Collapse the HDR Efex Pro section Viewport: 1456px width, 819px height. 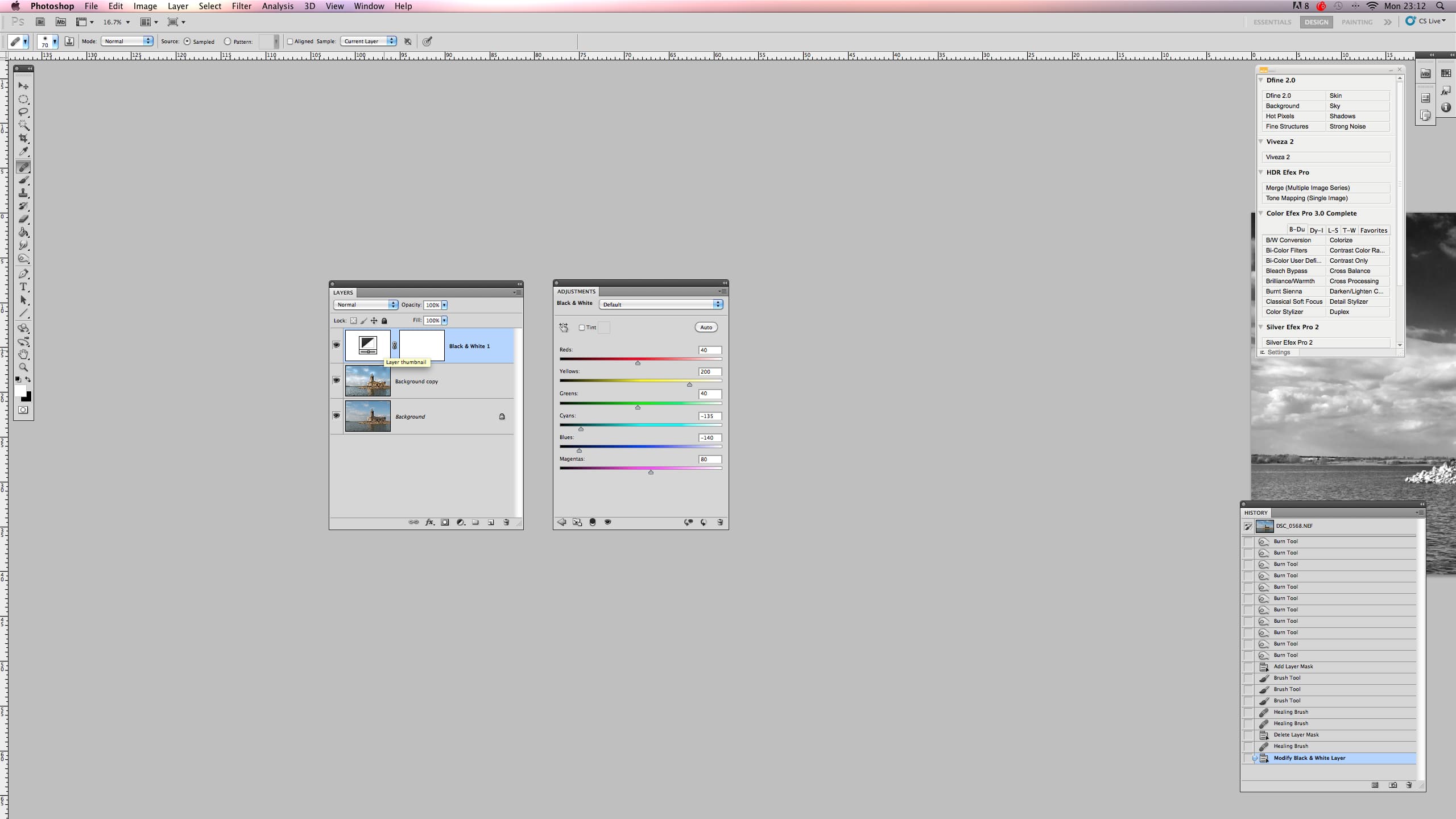point(1261,172)
